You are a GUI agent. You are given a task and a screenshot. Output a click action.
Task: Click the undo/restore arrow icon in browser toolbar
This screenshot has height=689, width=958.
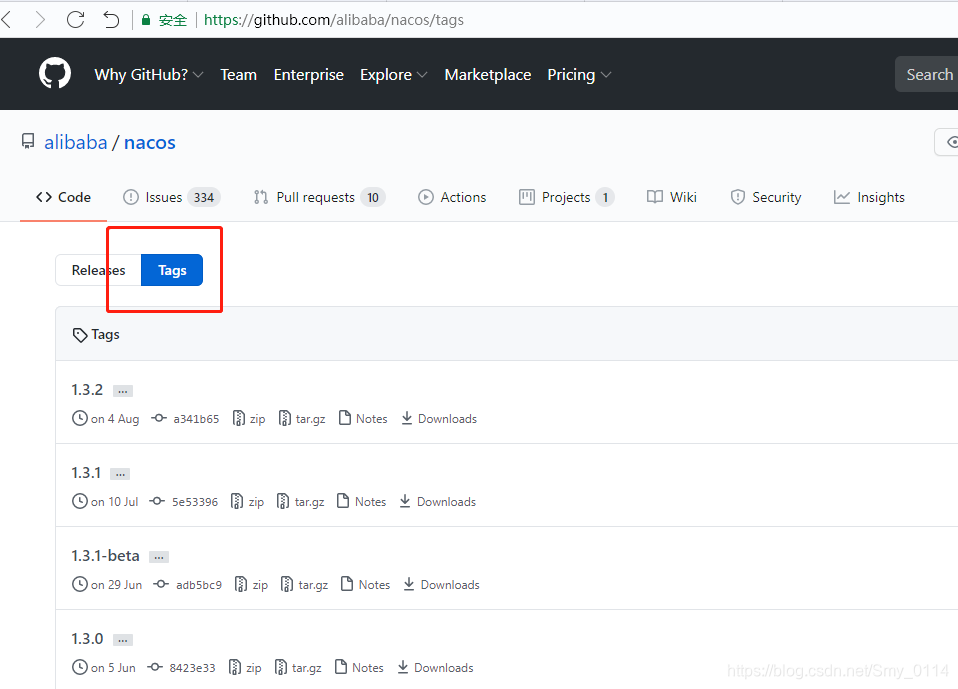(111, 20)
